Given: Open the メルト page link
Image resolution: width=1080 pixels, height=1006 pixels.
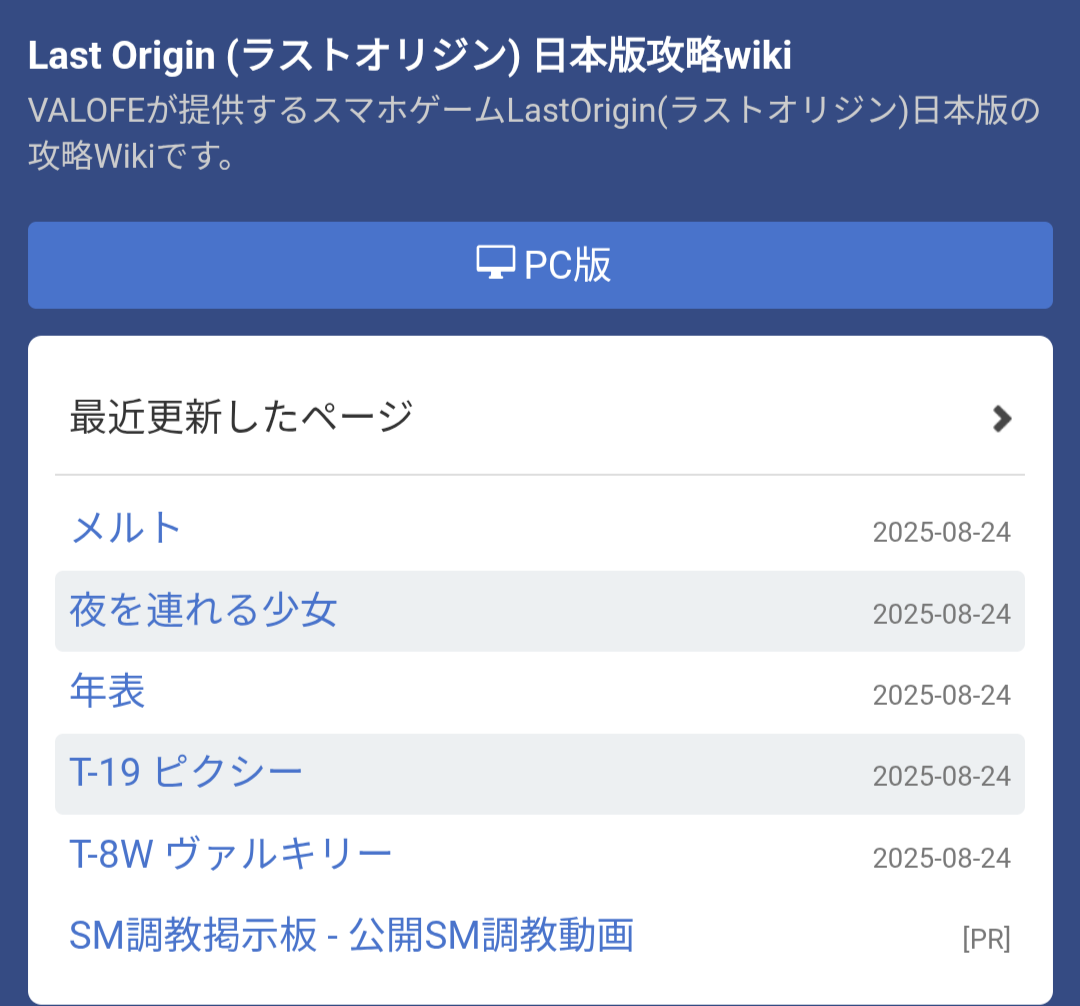Looking at the screenshot, I should [126, 529].
